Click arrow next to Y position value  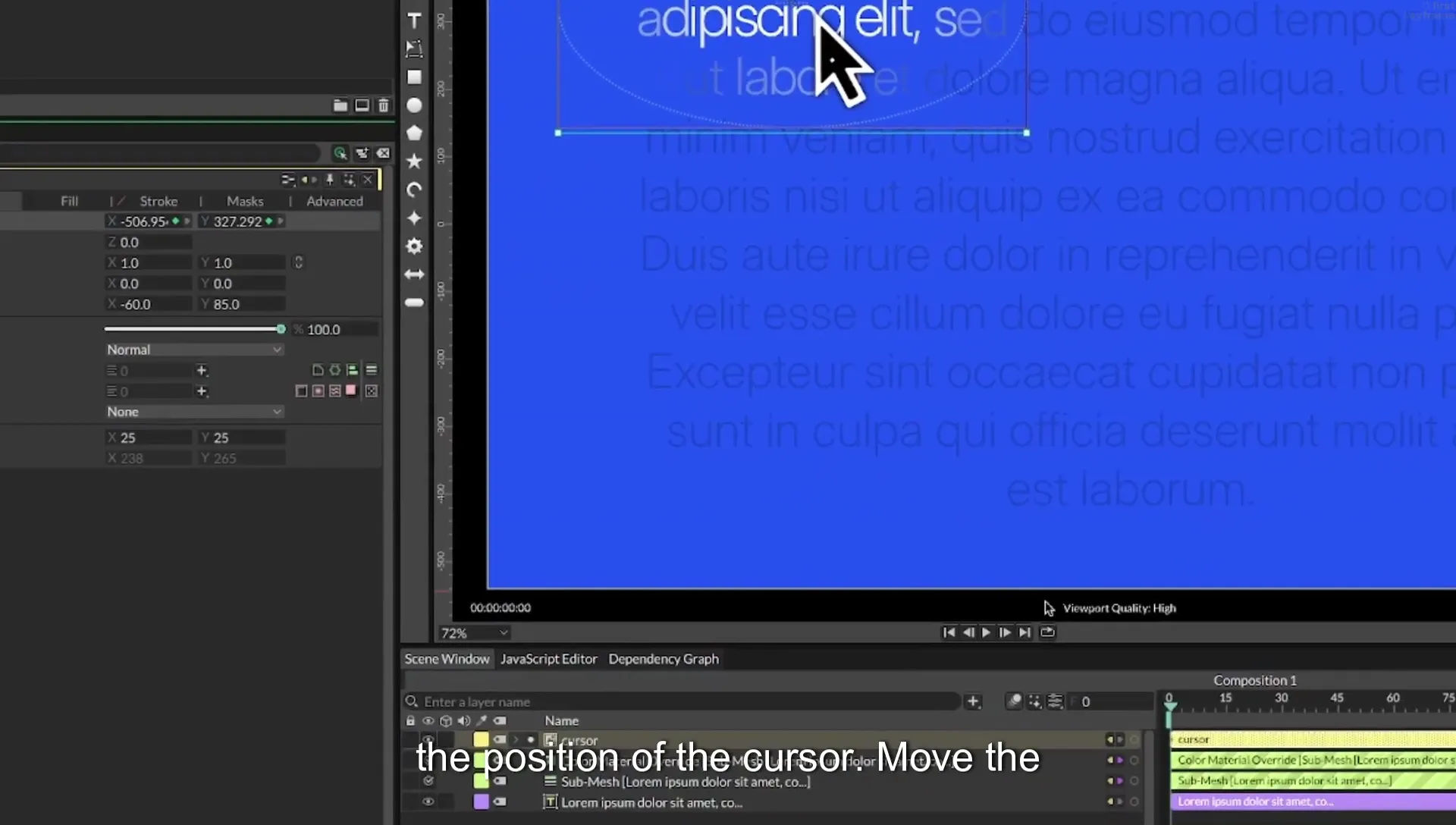(280, 221)
